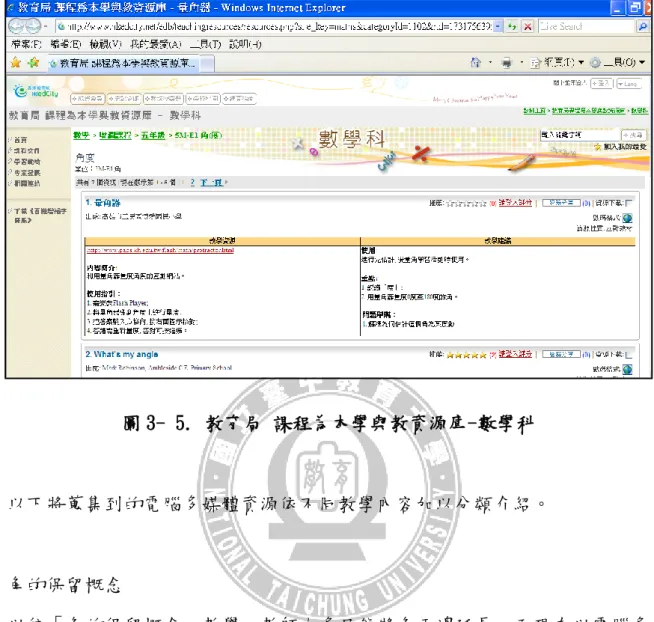Image resolution: width=654 pixels, height=622 pixels.
Task: Open the 我的最愛(A) Favorites menu
Action: click(156, 44)
